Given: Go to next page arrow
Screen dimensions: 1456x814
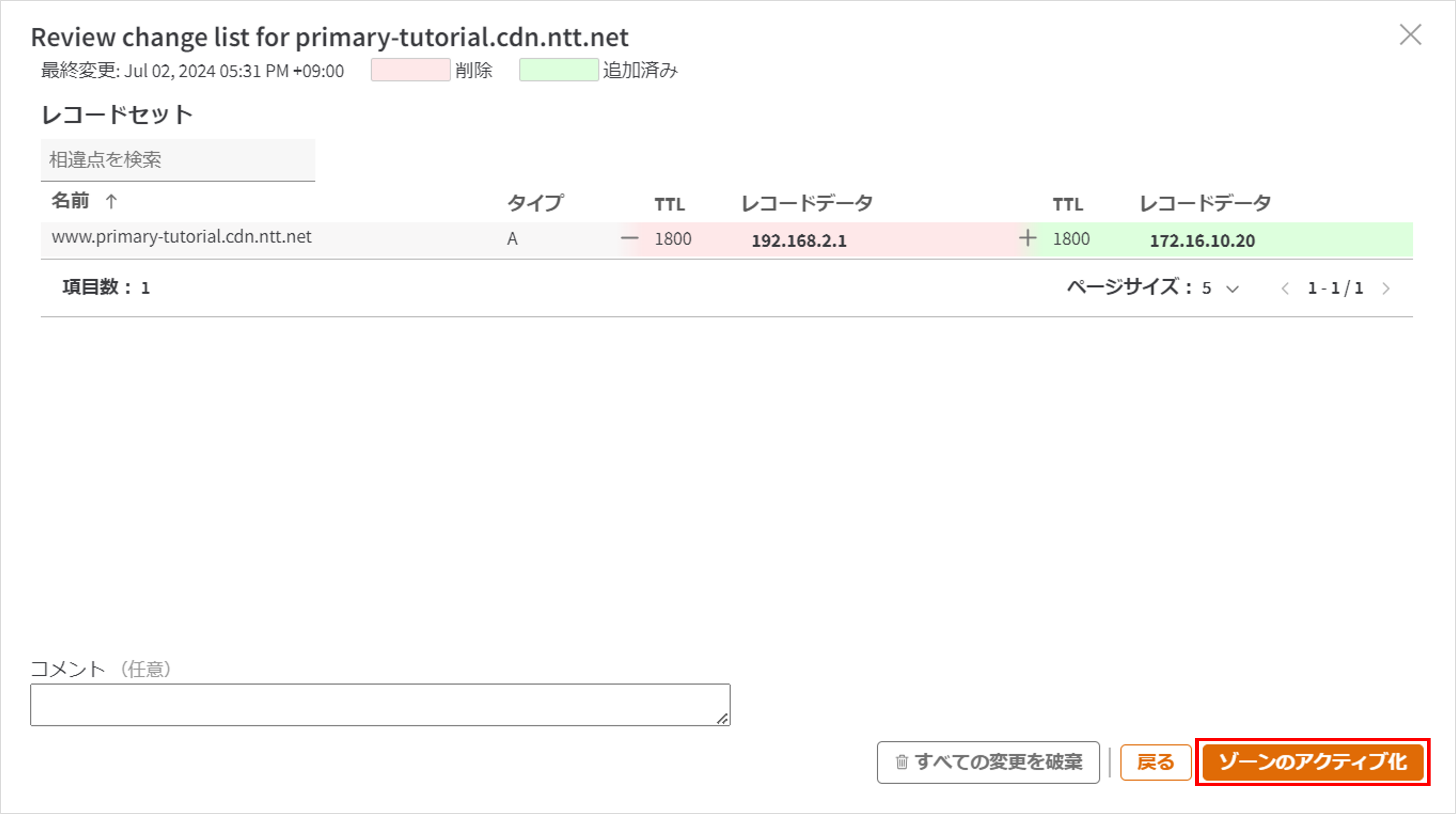Looking at the screenshot, I should click(x=1386, y=289).
